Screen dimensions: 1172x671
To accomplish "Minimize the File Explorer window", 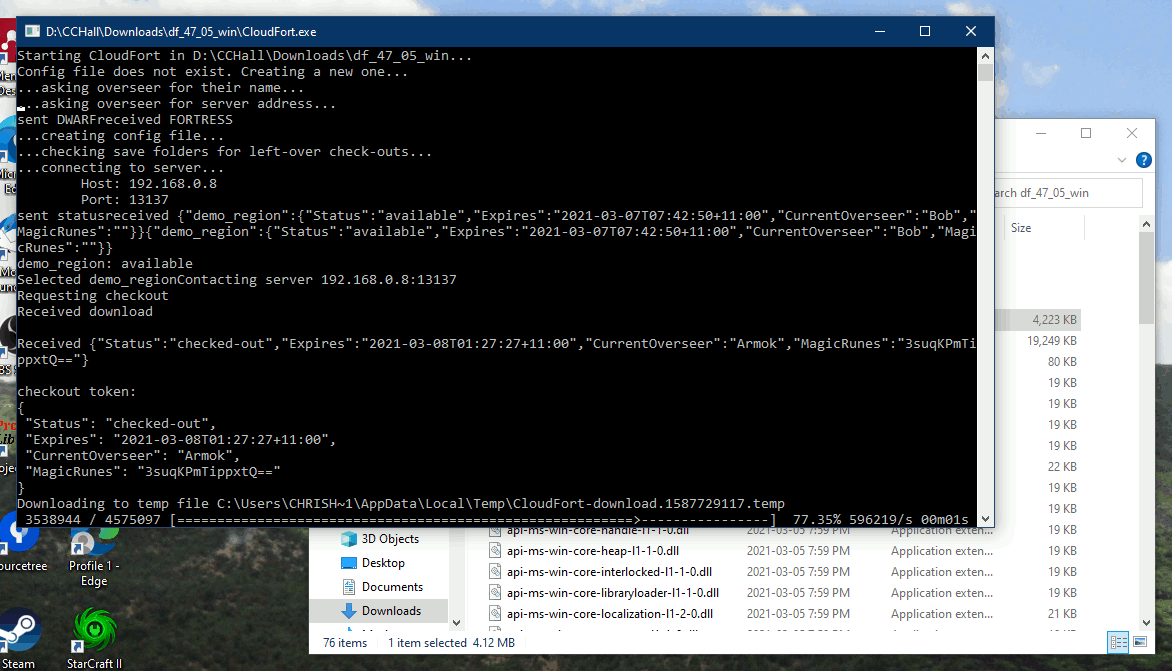I will tap(1040, 133).
